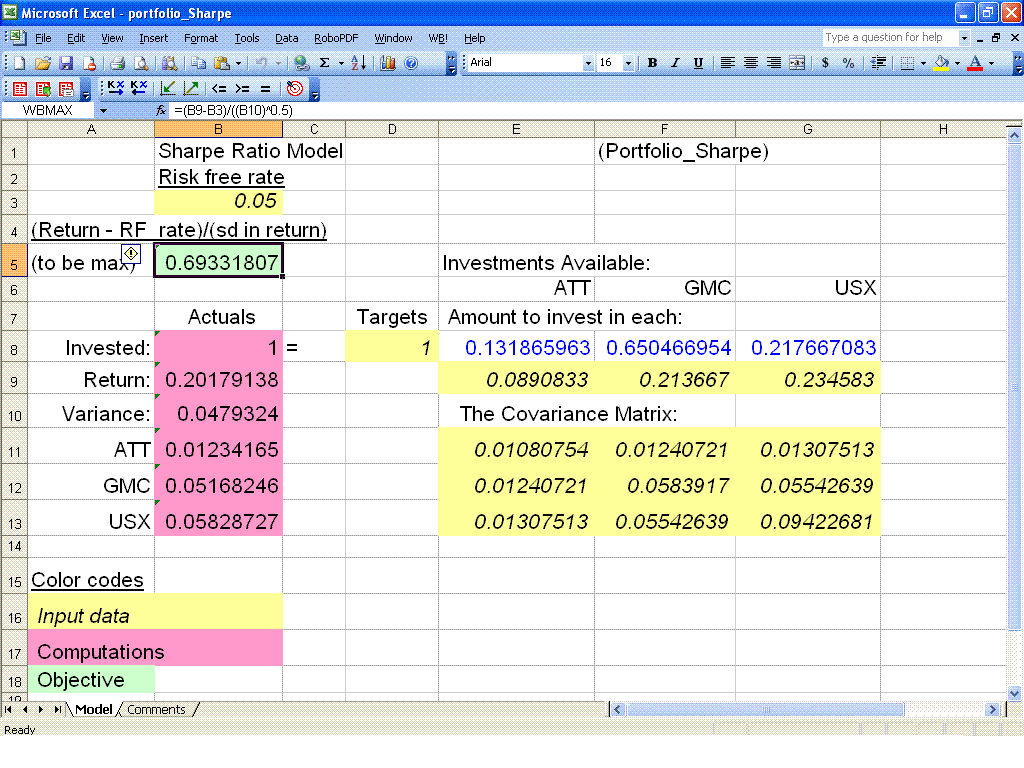Toggle Italic formatting

coord(675,63)
